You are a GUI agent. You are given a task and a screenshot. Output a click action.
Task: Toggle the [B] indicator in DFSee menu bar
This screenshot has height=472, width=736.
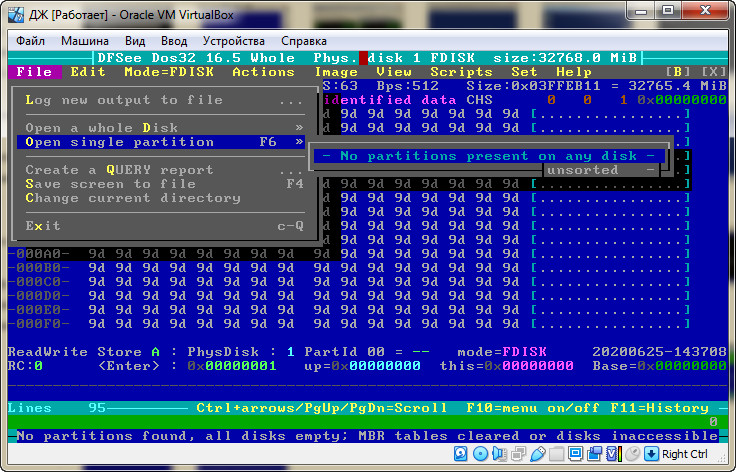679,72
